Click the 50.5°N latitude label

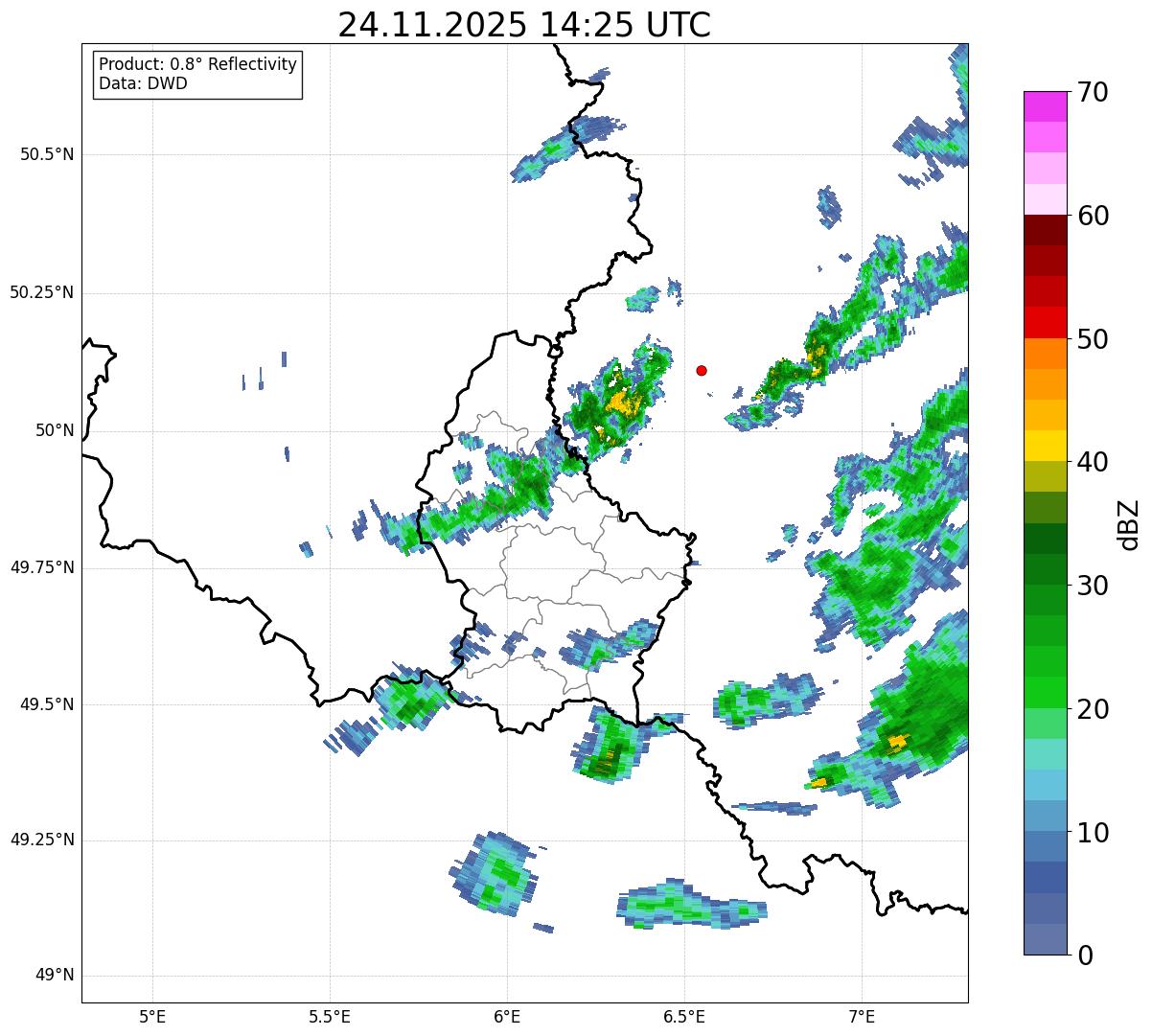(47, 154)
